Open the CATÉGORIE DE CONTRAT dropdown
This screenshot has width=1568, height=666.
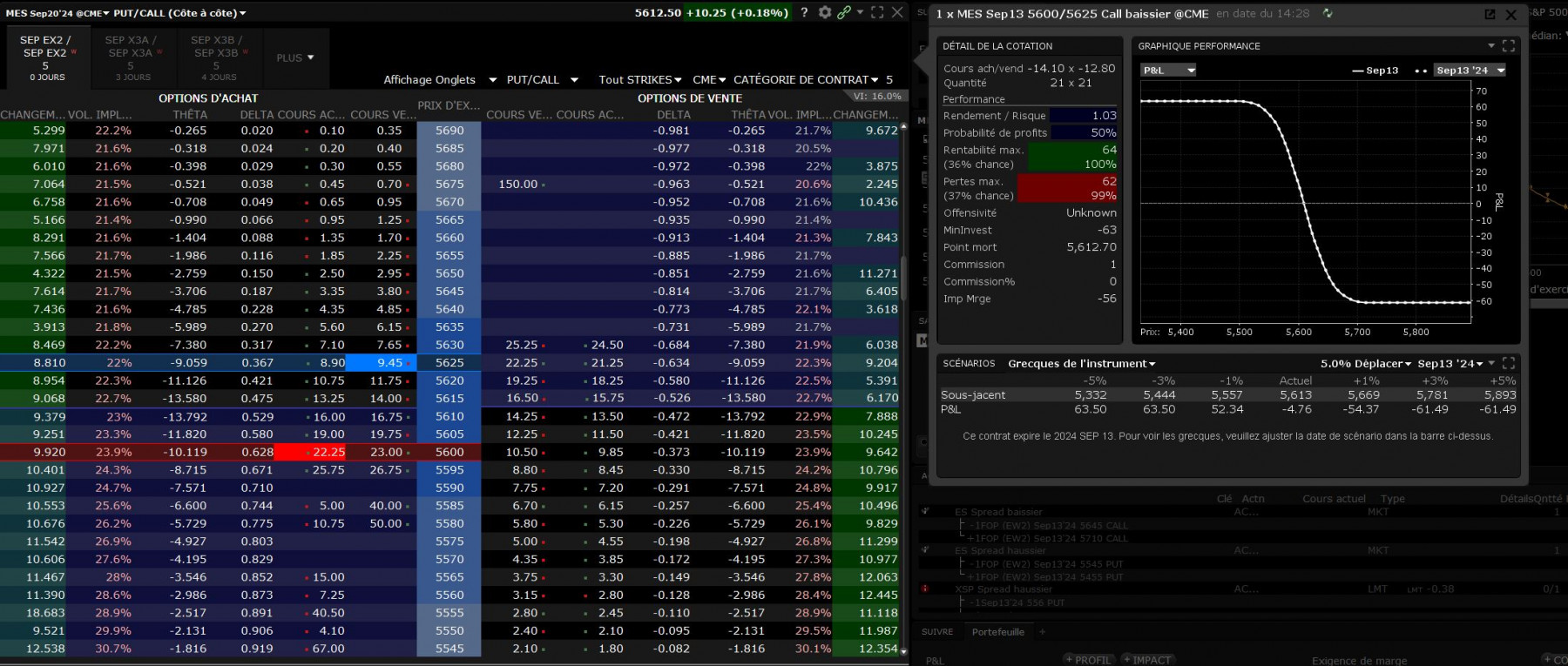806,79
